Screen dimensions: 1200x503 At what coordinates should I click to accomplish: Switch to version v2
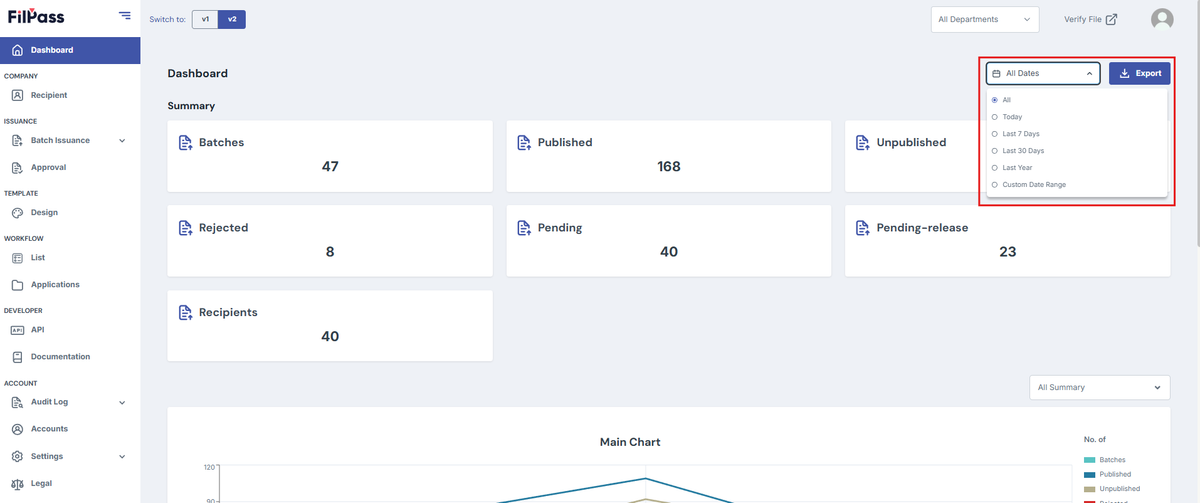(x=232, y=19)
